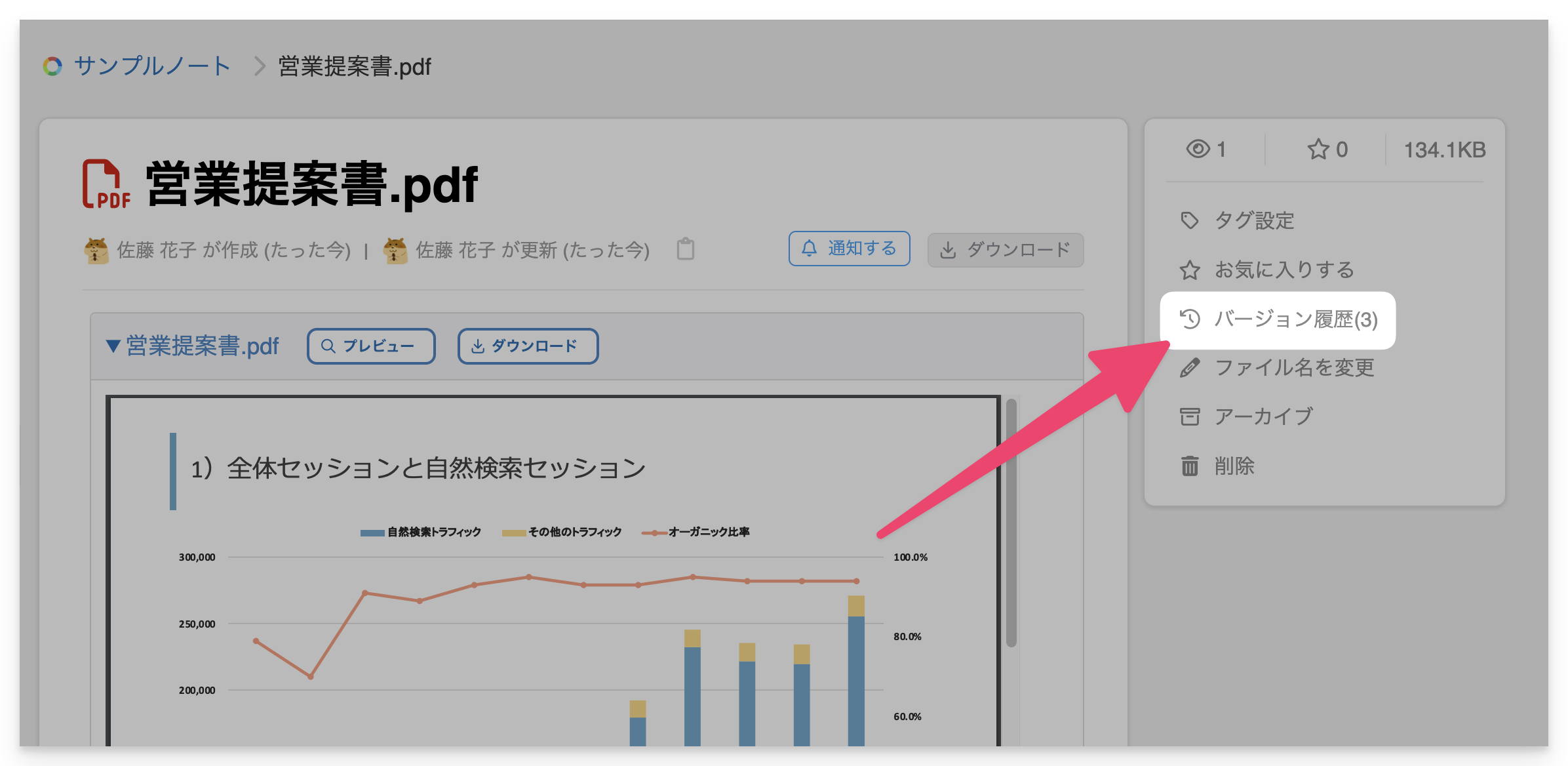Viewport: 1568px width, 766px height.
Task: Click the オーガニック比率 legend entry
Action: pos(696,532)
